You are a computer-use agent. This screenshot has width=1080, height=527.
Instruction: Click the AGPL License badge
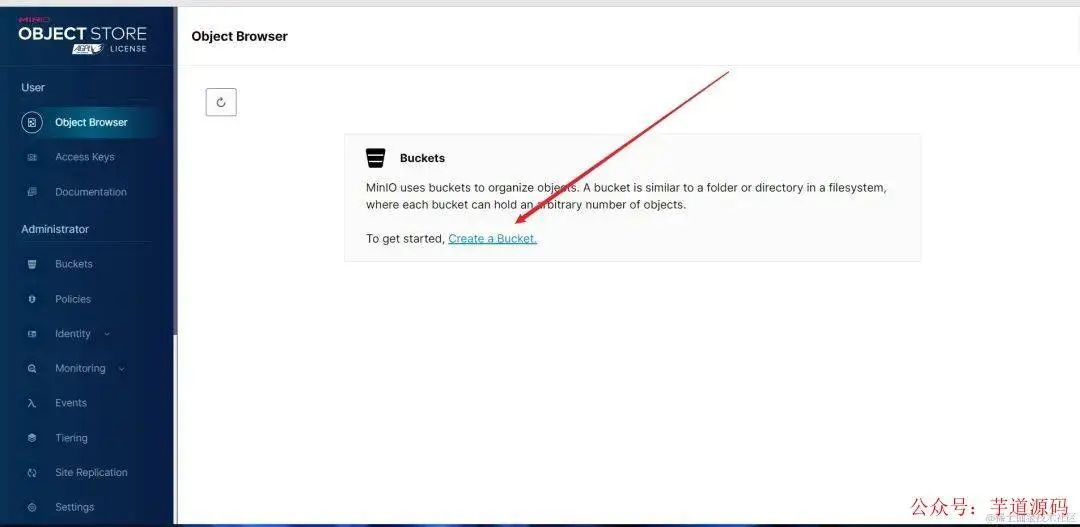(x=109, y=49)
